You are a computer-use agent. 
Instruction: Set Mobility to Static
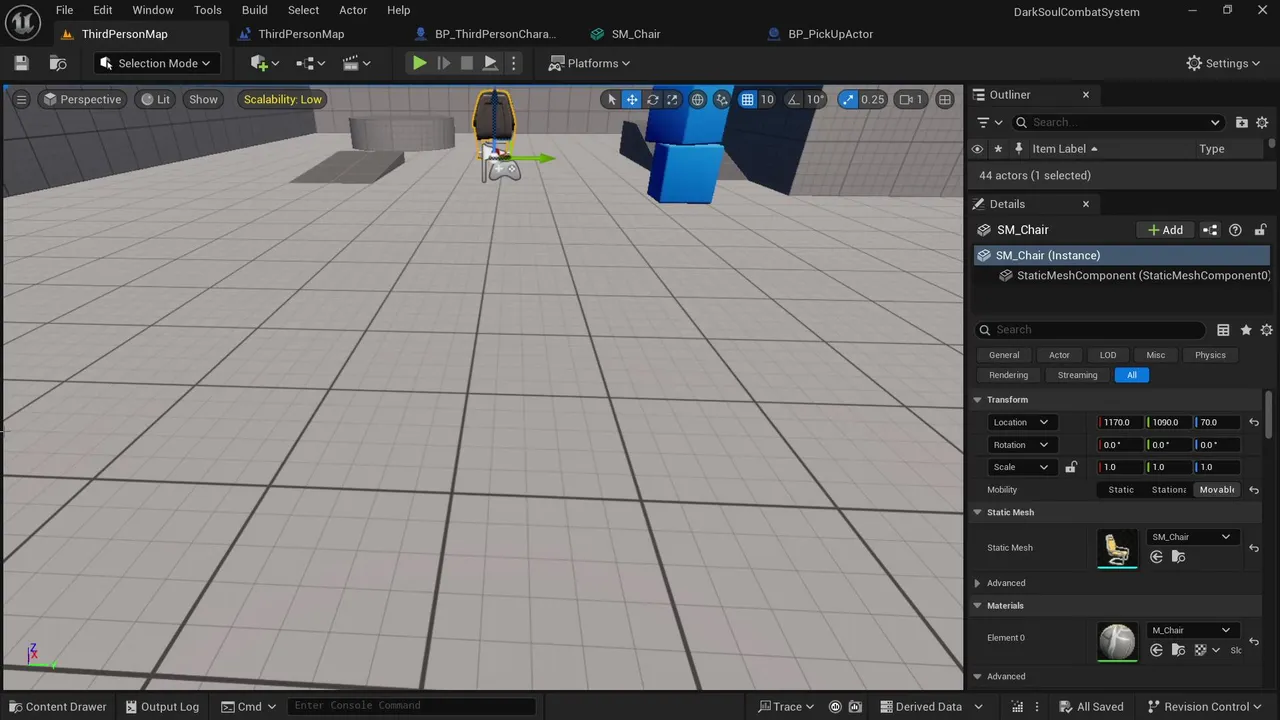[x=1121, y=490]
